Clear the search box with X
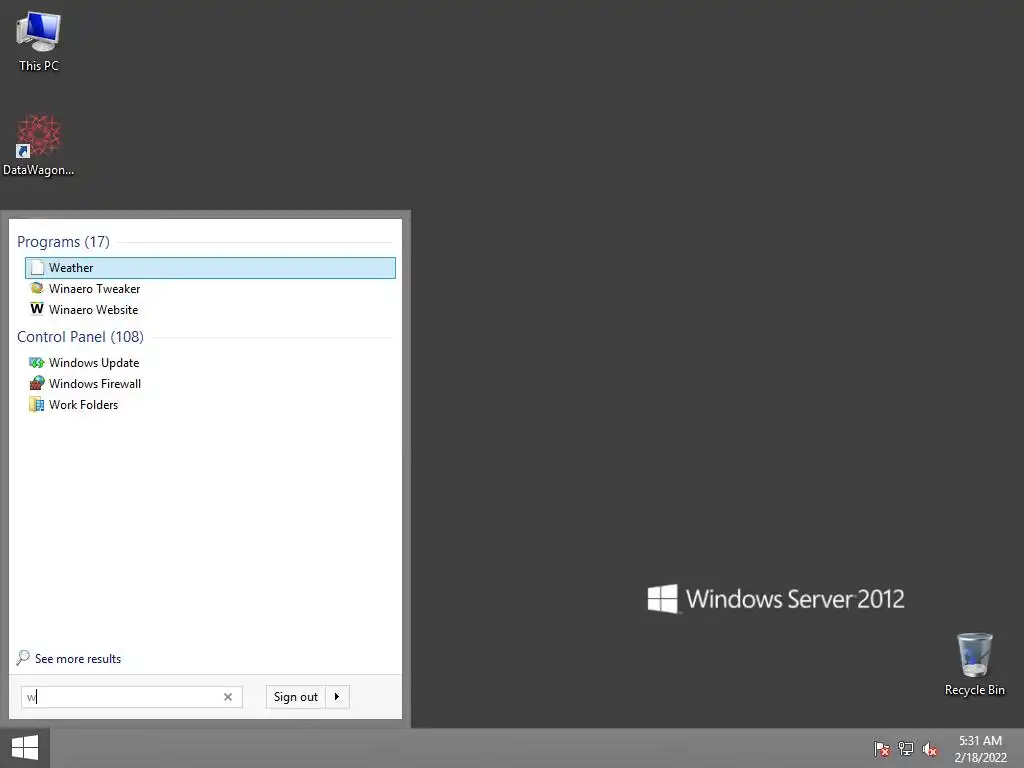 [228, 697]
